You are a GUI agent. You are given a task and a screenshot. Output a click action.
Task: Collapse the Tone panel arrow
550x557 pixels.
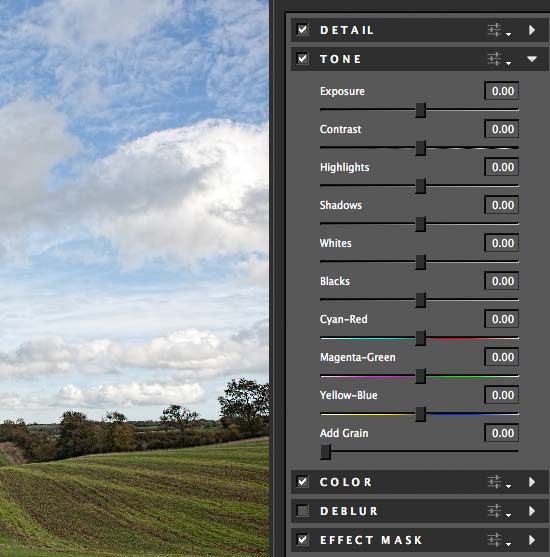pos(532,59)
